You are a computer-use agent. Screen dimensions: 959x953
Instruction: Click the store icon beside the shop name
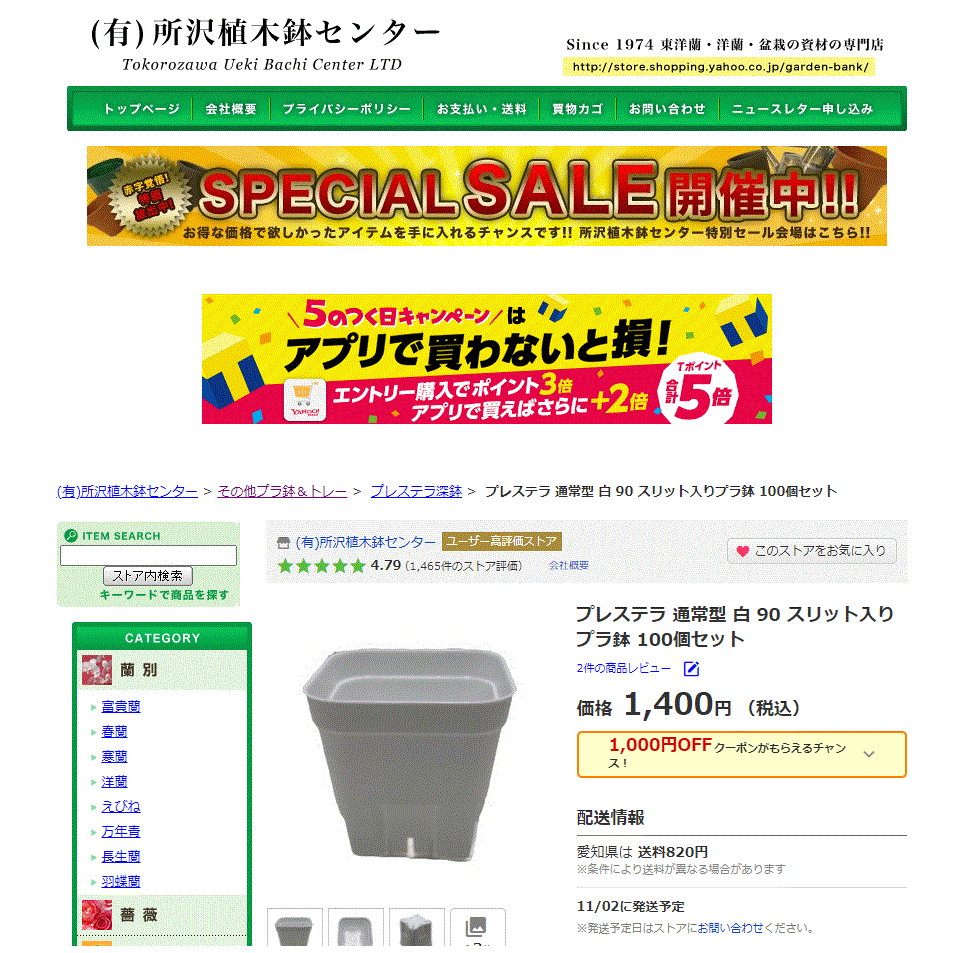point(283,543)
